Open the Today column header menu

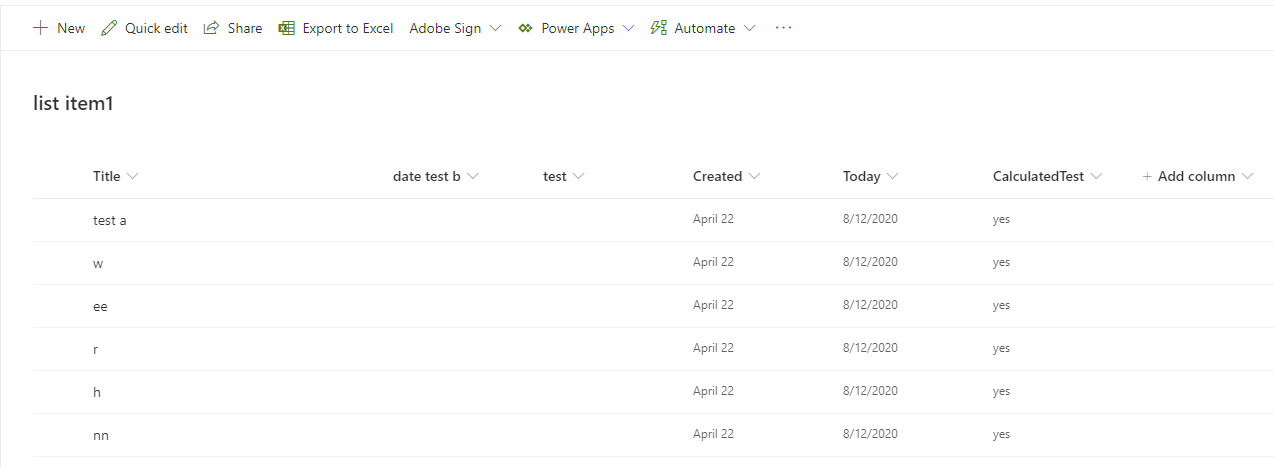tap(892, 176)
